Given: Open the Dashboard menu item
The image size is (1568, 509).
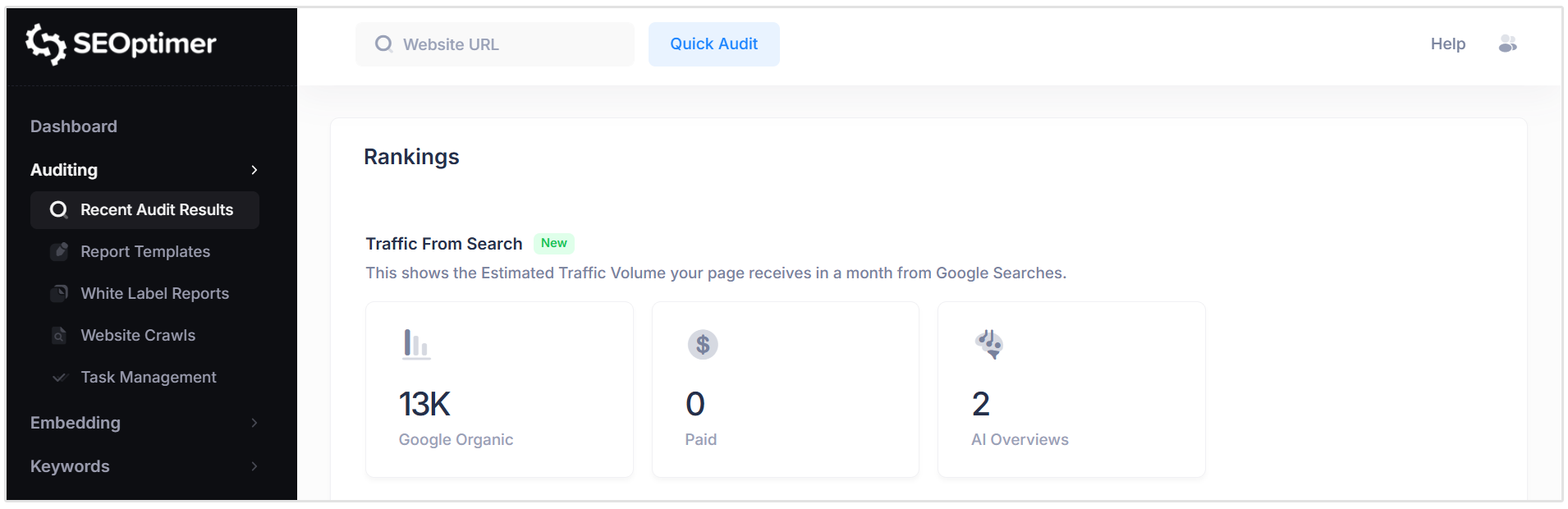Looking at the screenshot, I should coord(74,126).
